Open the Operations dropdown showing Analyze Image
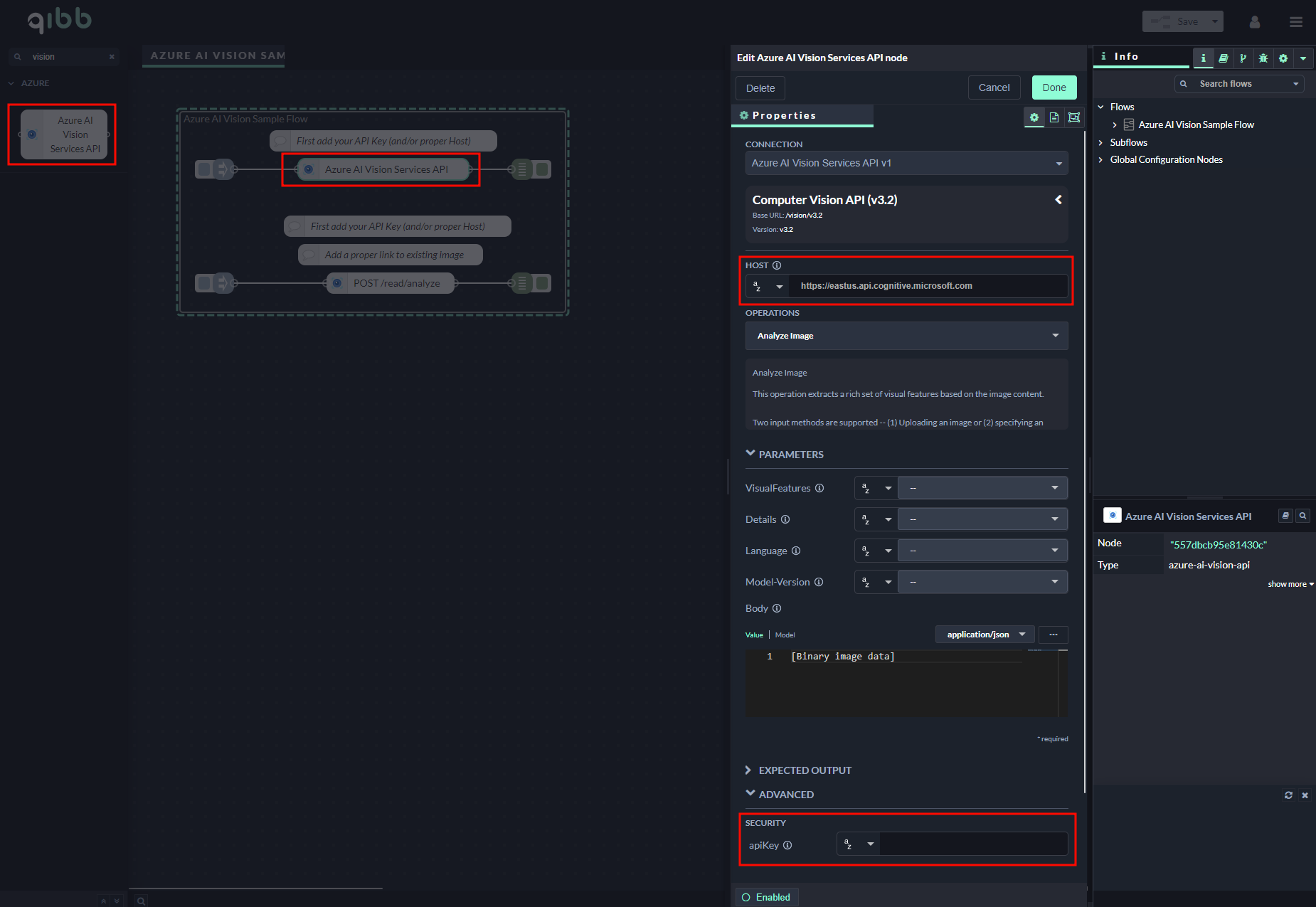The image size is (1316, 907). coord(906,336)
